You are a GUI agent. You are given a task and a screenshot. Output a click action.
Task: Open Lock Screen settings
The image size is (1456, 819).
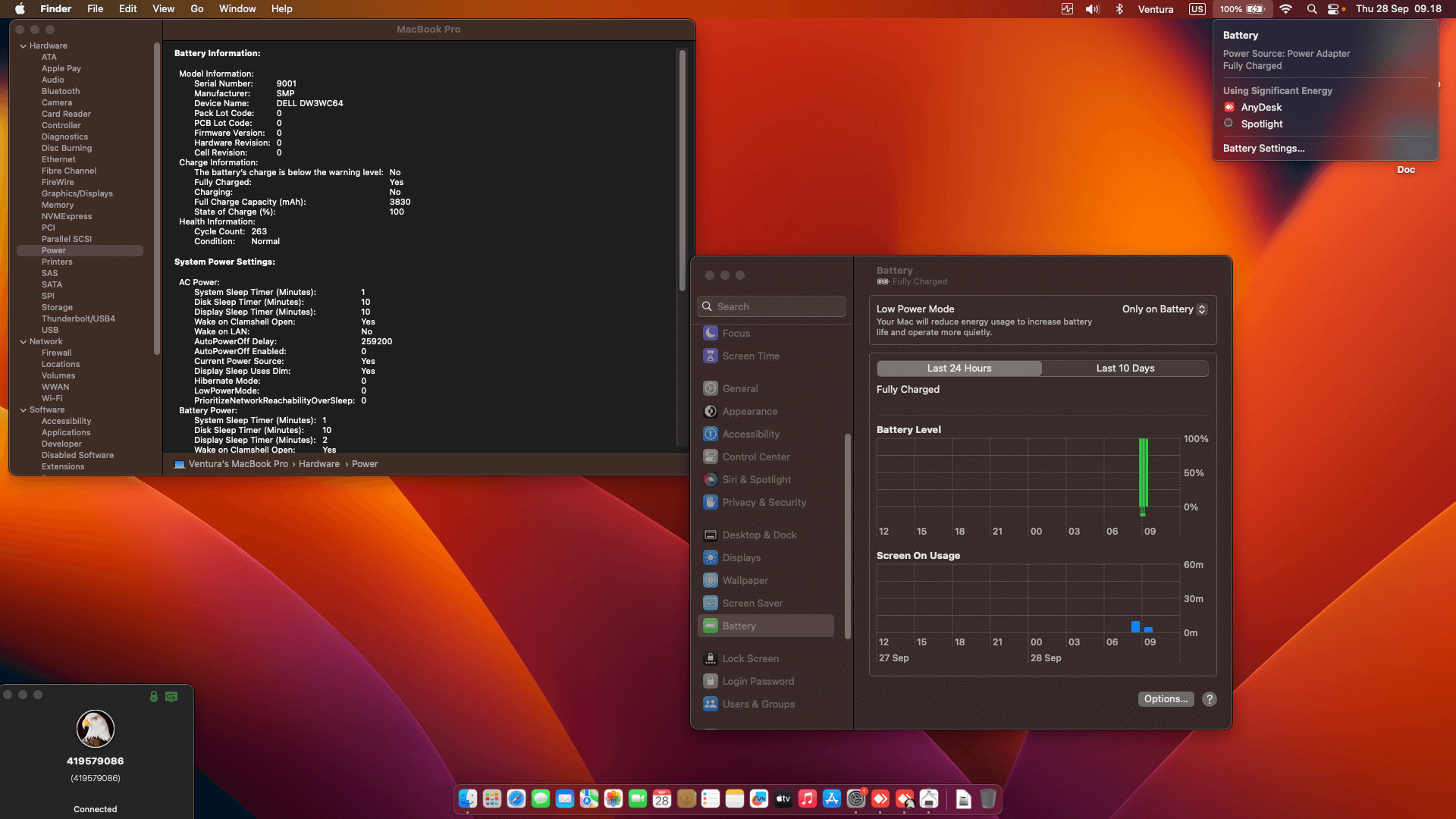click(750, 658)
